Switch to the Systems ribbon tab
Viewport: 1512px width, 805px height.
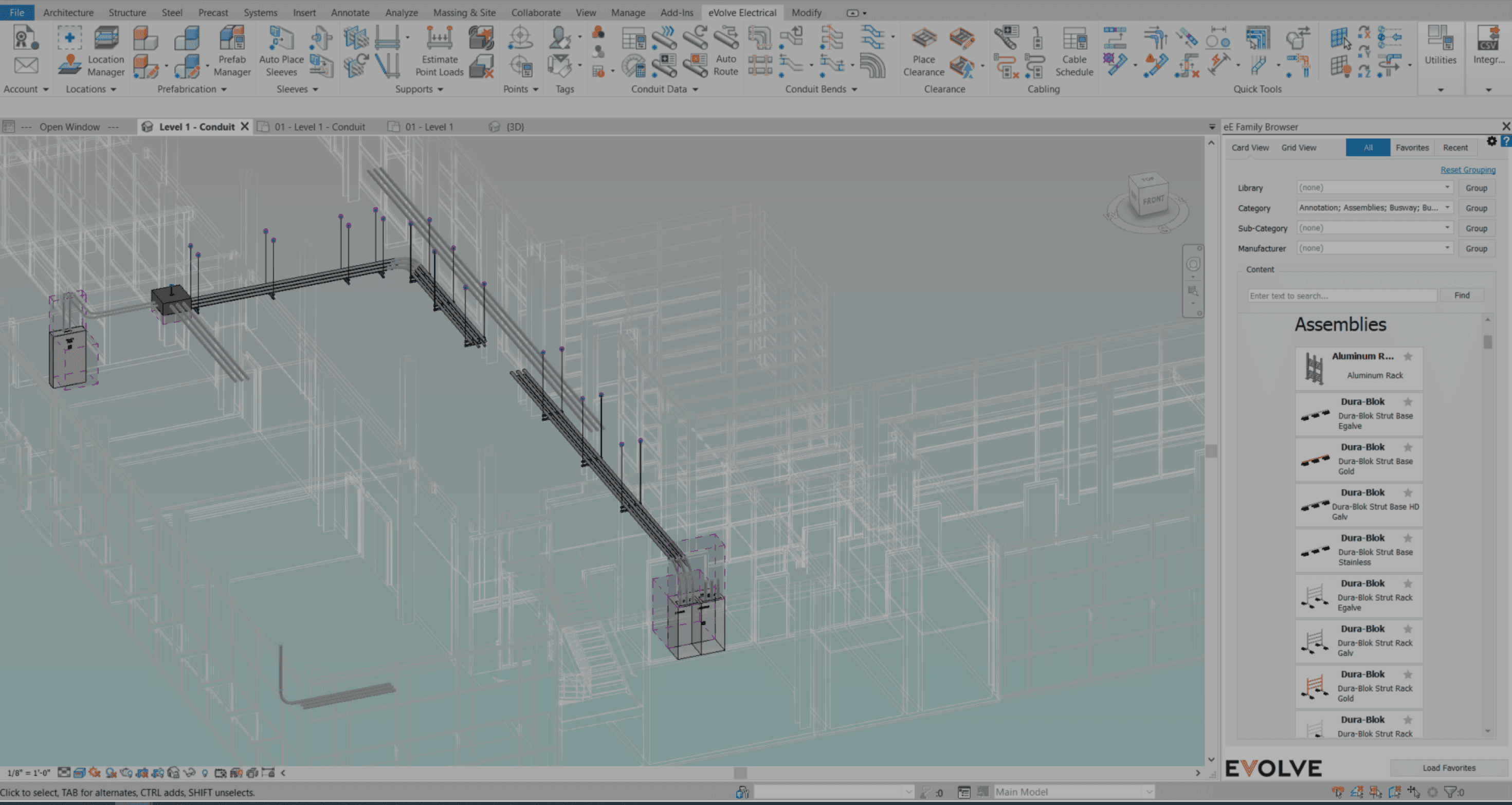[x=260, y=12]
